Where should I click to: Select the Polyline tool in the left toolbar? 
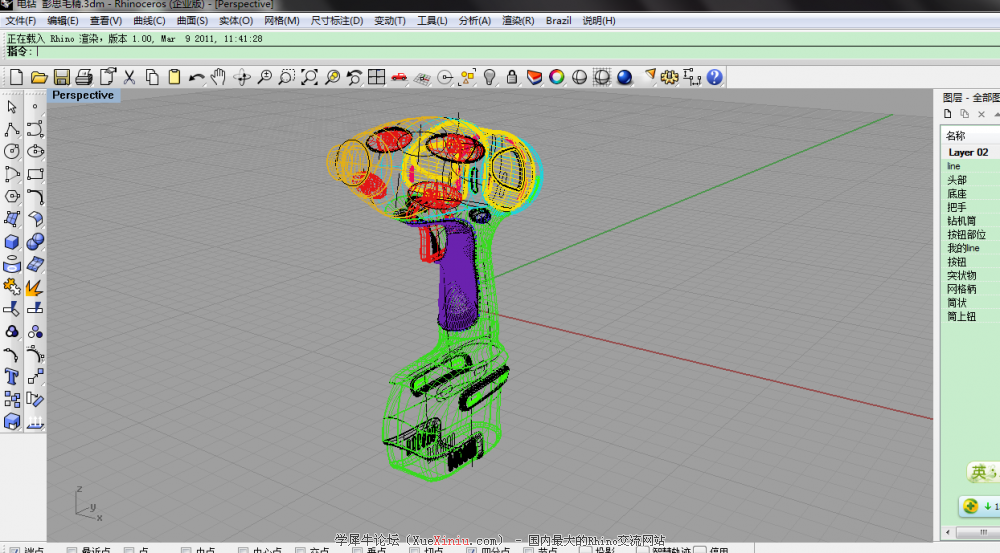pyautogui.click(x=11, y=129)
